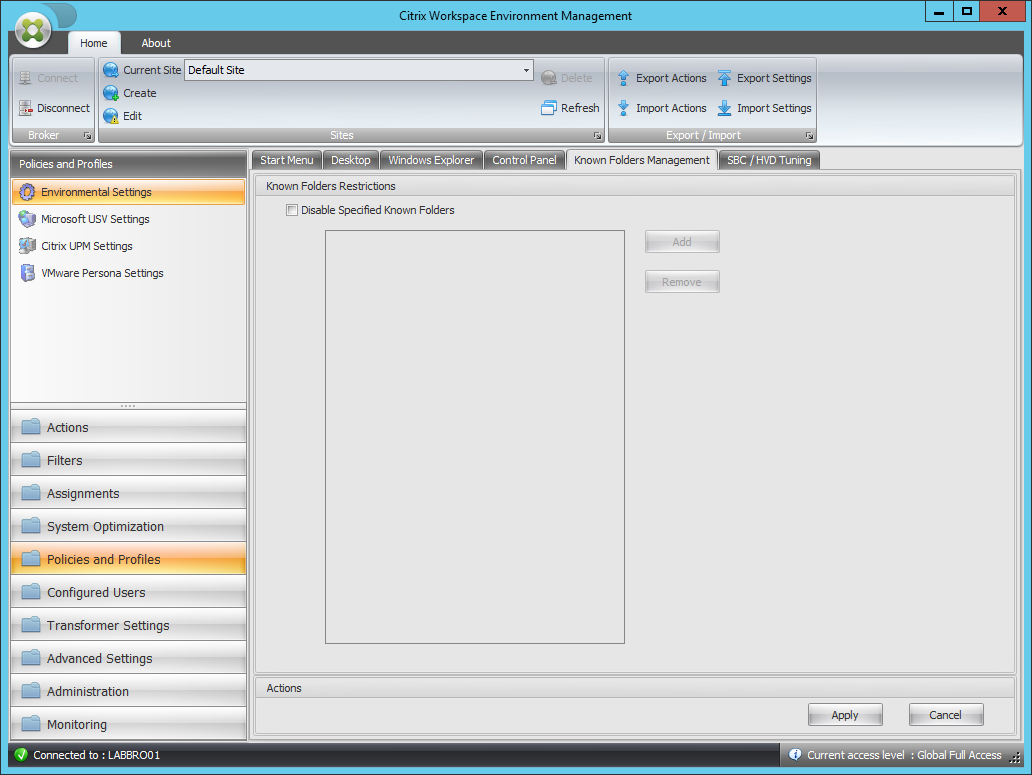Click the Import Settings icon

click(x=763, y=108)
